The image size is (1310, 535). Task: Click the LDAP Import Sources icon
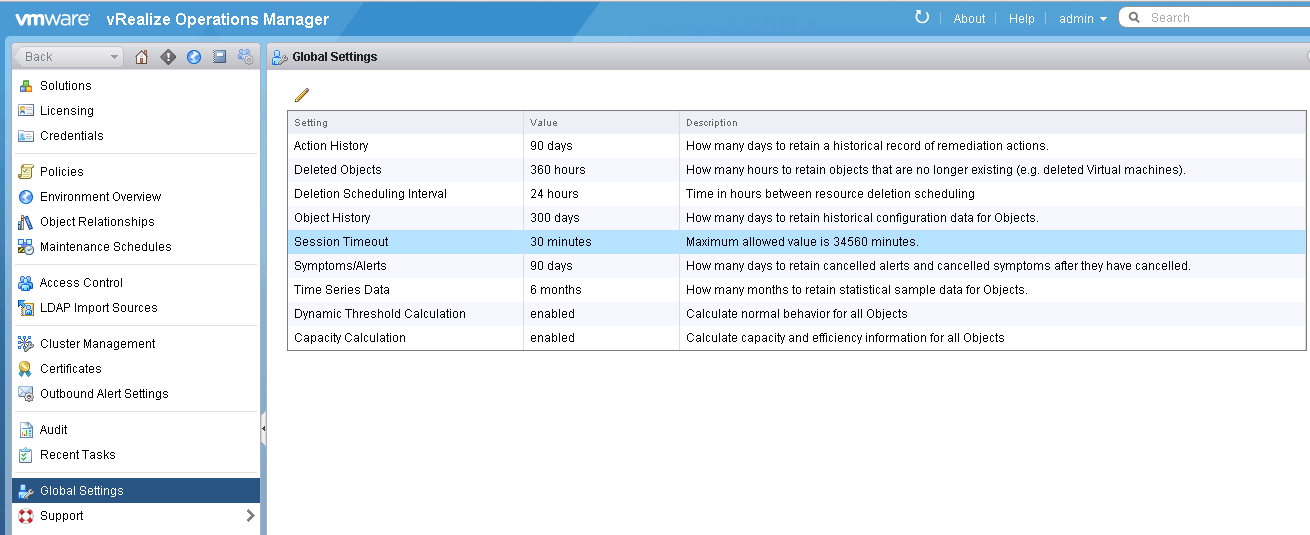click(26, 308)
